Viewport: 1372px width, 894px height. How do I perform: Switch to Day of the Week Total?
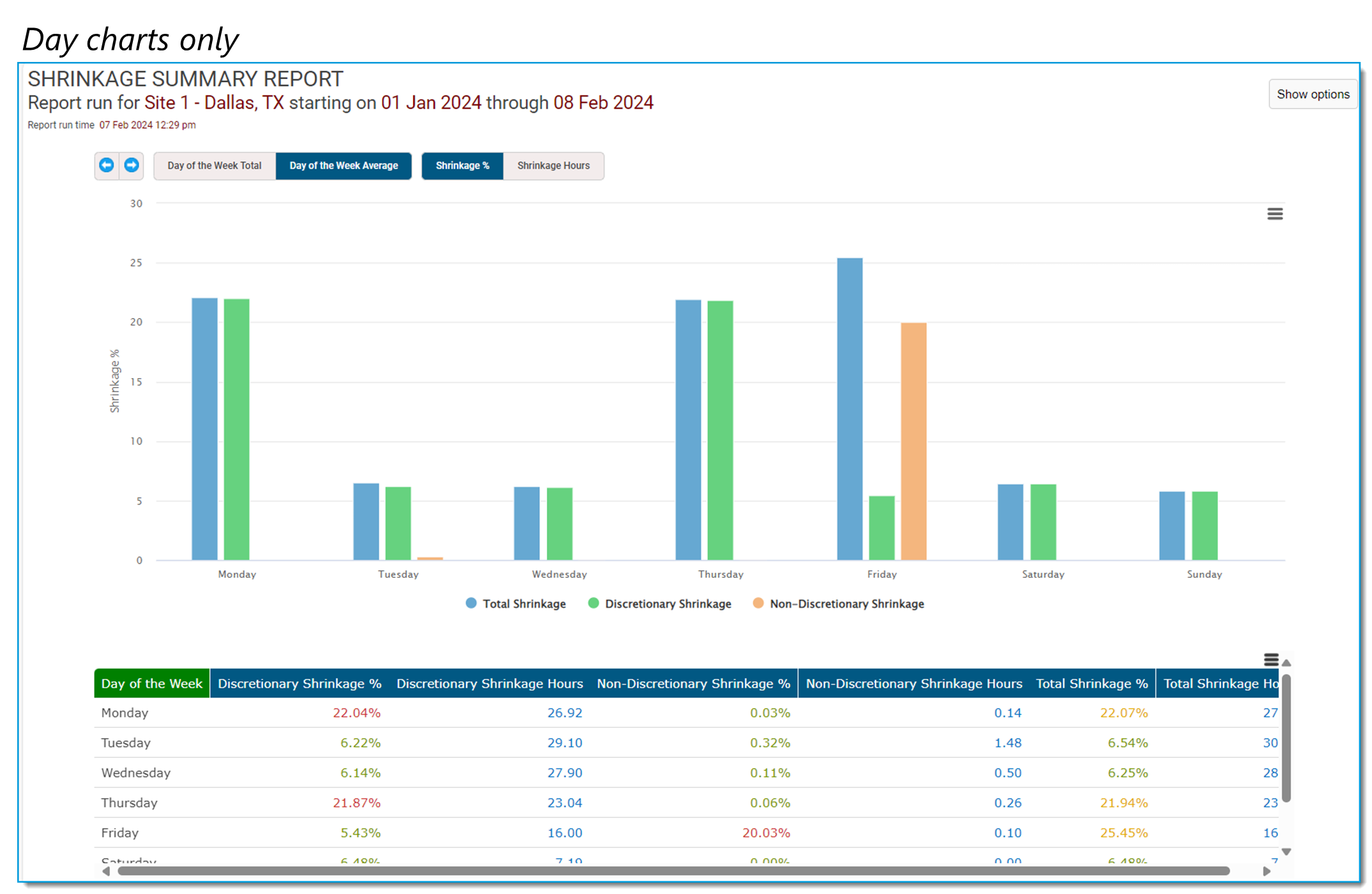[215, 165]
